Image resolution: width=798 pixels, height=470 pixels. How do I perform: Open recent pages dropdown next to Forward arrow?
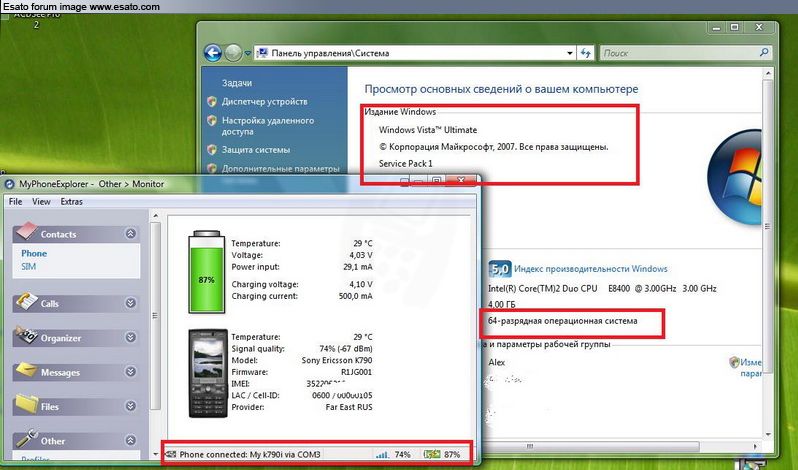247,53
